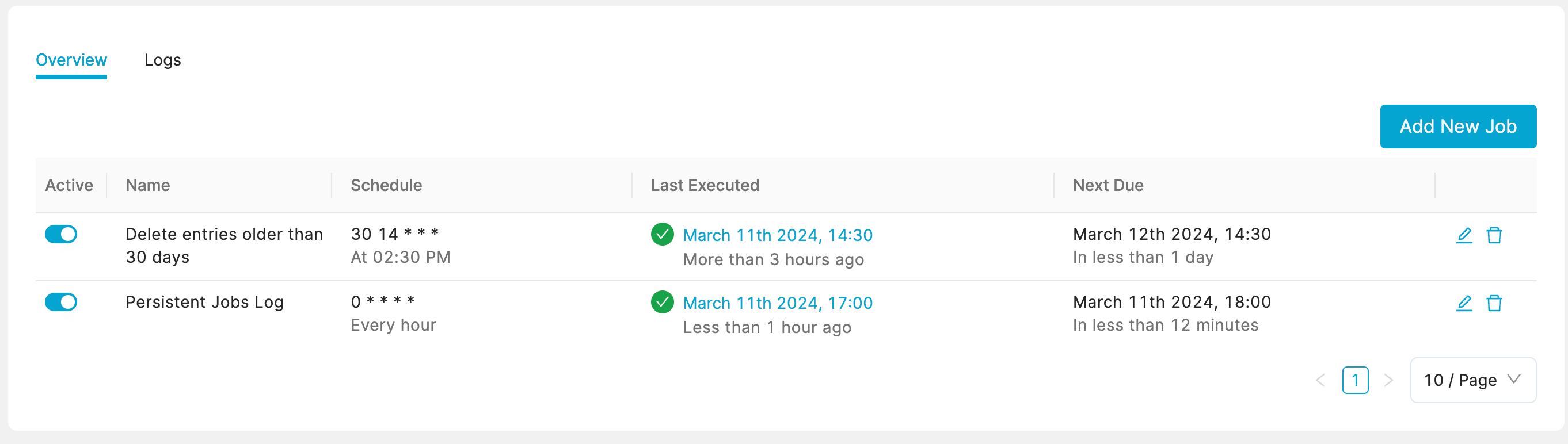Click success checkmark for 17:00 execution
The image size is (1568, 444).
[661, 303]
